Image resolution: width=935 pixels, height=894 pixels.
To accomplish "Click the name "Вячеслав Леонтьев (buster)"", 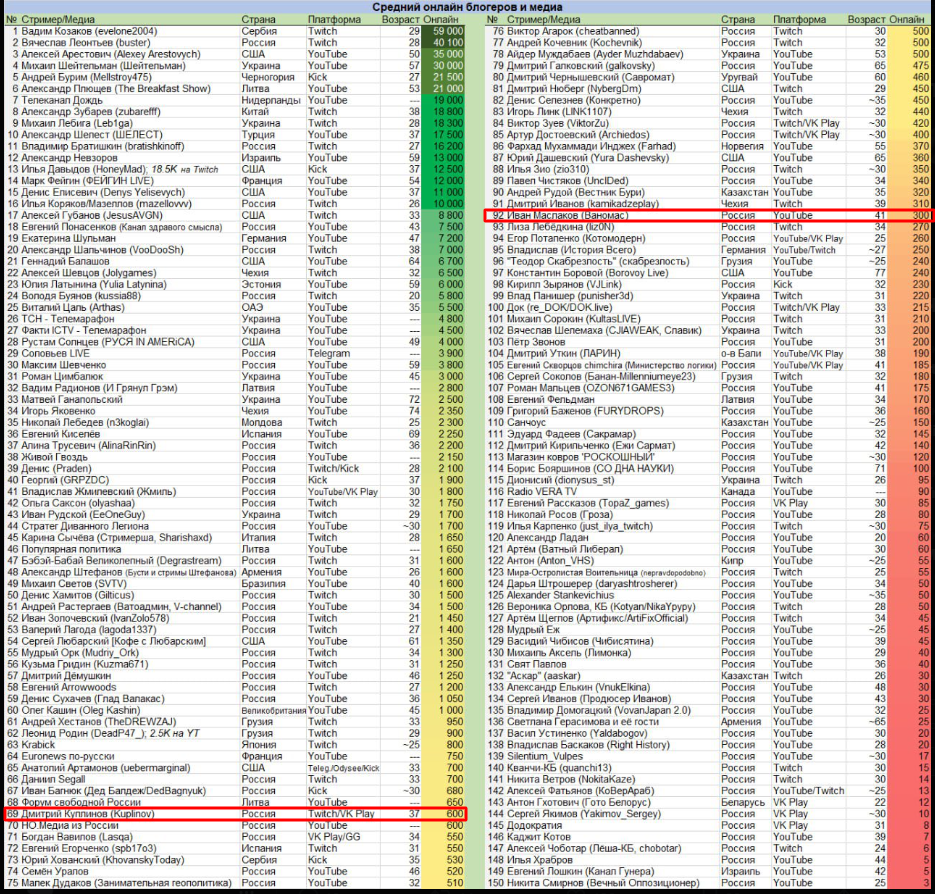I will point(86,42).
